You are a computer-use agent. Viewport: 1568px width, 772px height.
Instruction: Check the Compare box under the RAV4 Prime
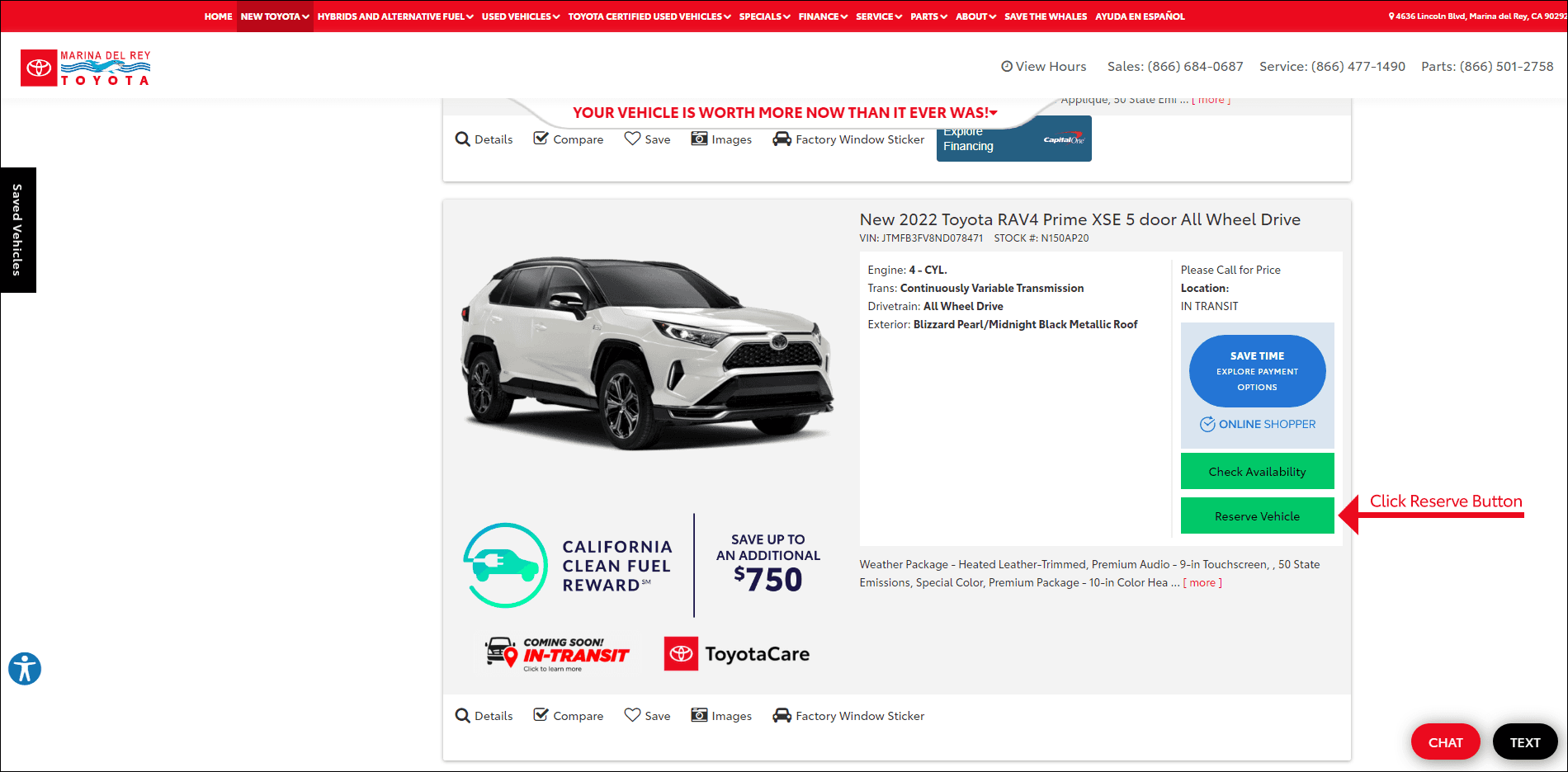pos(541,714)
